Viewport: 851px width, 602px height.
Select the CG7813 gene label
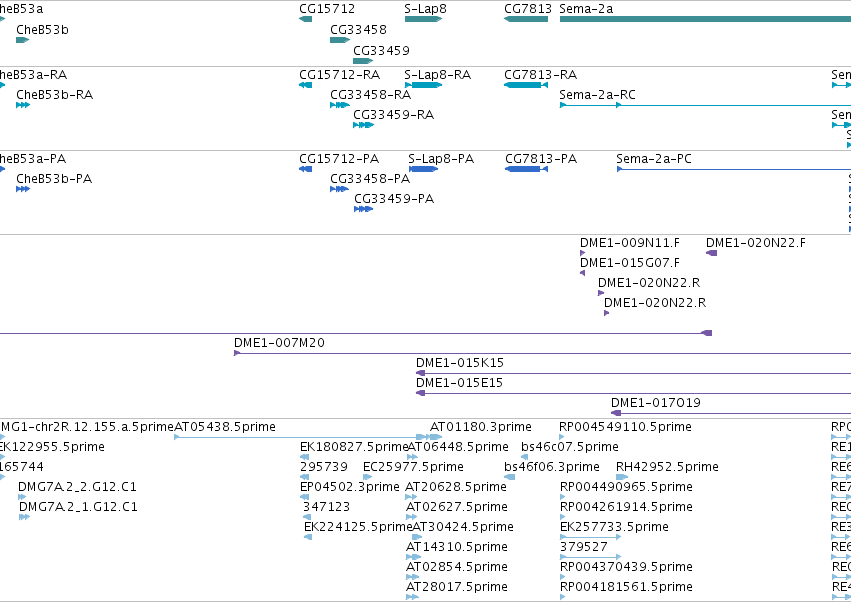528,9
